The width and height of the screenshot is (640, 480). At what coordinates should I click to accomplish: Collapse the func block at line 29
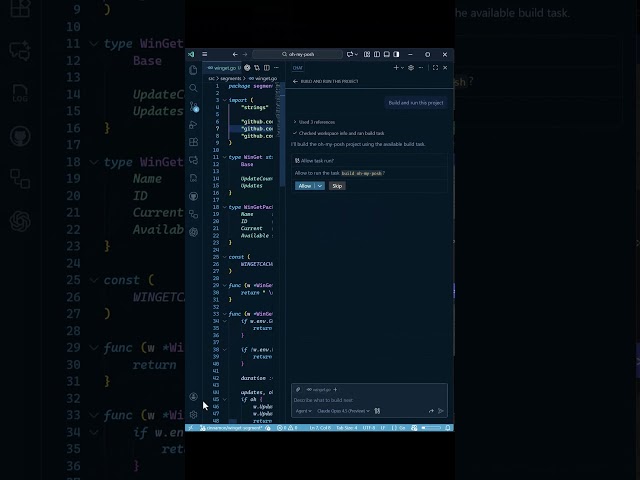(x=224, y=285)
